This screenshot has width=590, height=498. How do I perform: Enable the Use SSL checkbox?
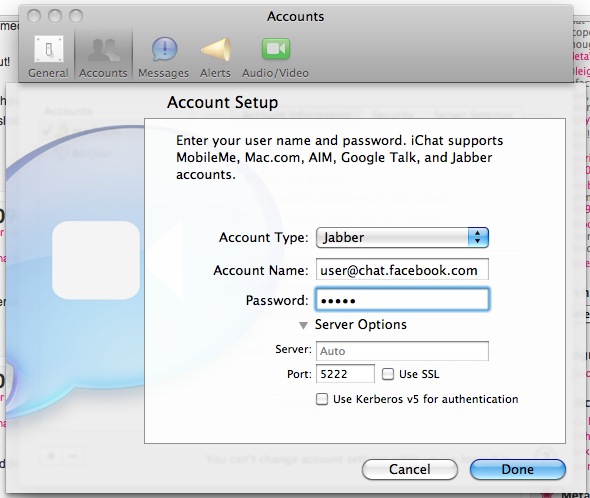[388, 374]
